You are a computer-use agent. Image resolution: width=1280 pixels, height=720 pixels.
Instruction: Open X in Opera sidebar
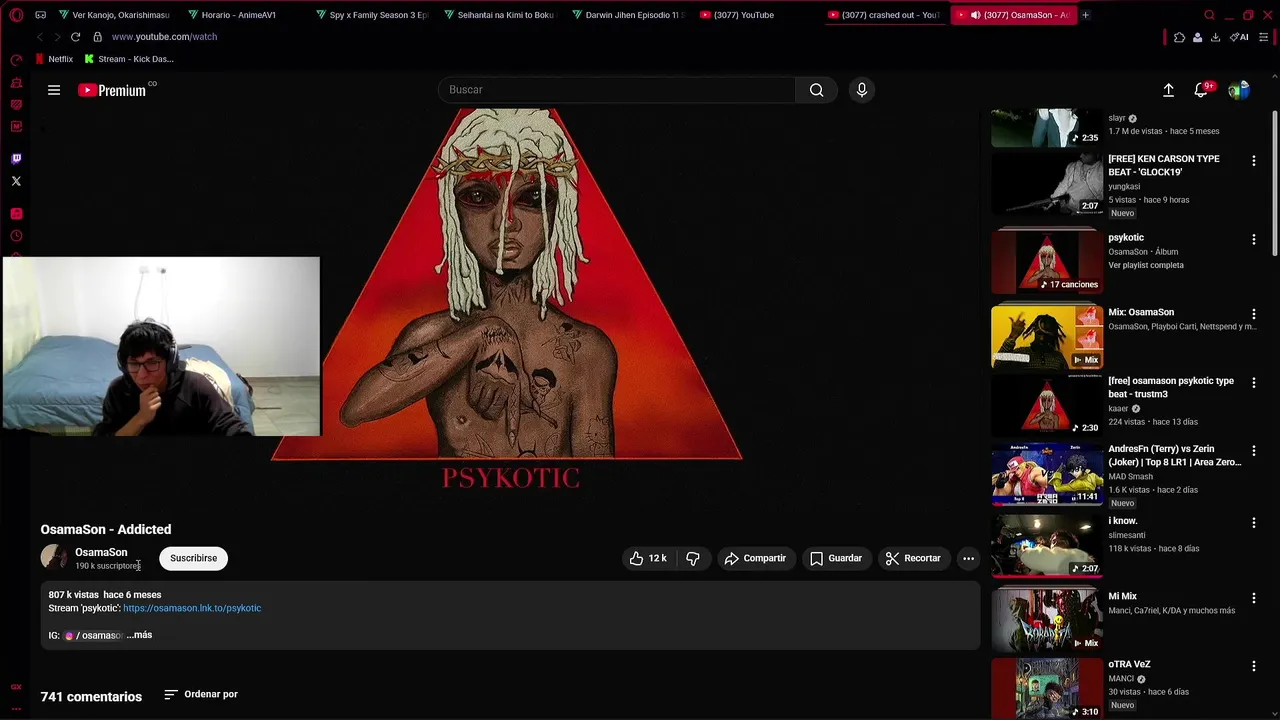[x=16, y=181]
